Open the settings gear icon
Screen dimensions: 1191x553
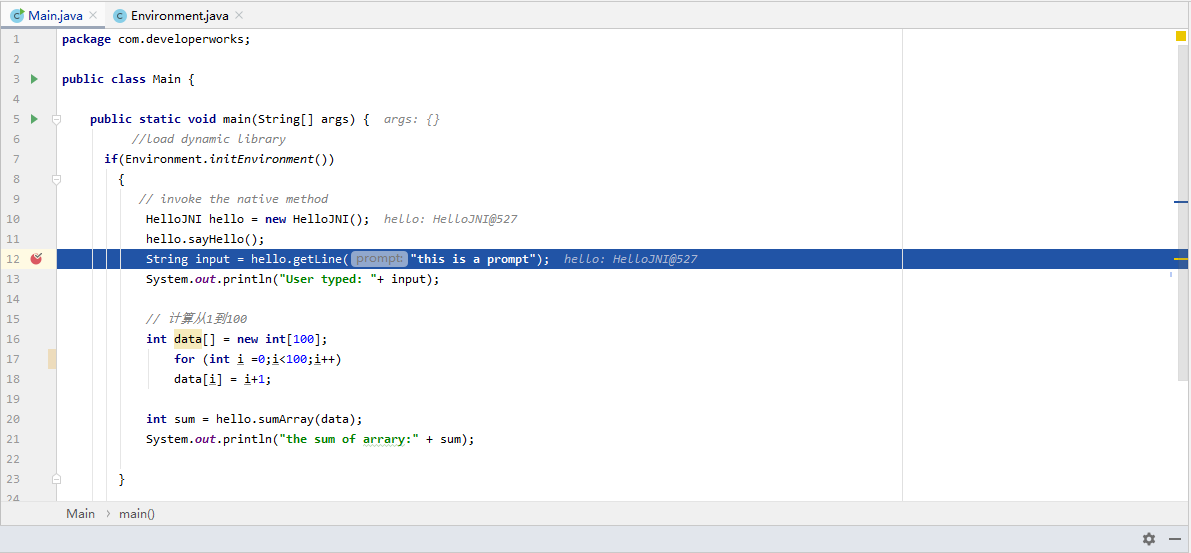1149,539
